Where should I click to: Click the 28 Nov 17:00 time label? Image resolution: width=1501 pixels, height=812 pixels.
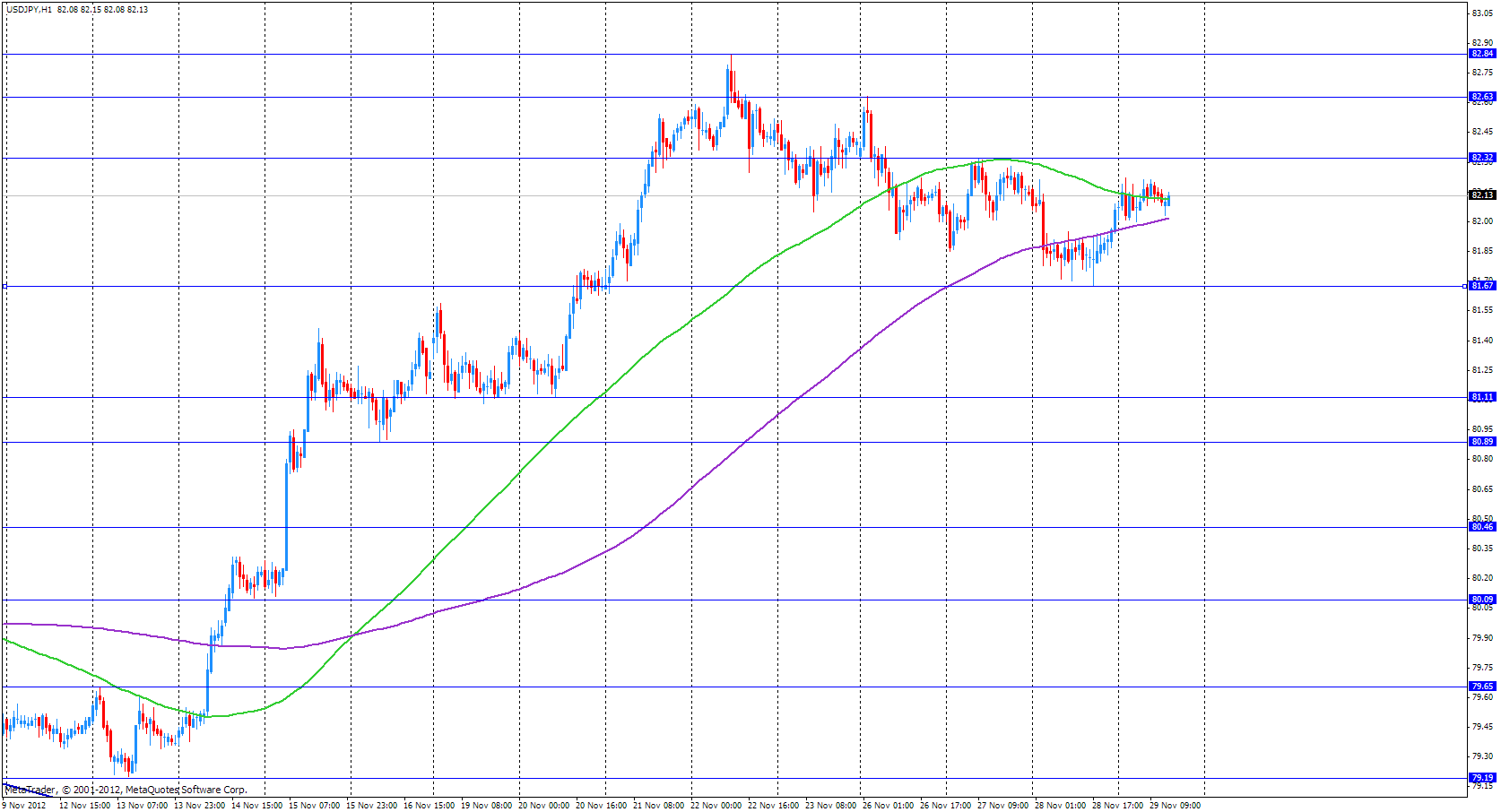point(1118,805)
